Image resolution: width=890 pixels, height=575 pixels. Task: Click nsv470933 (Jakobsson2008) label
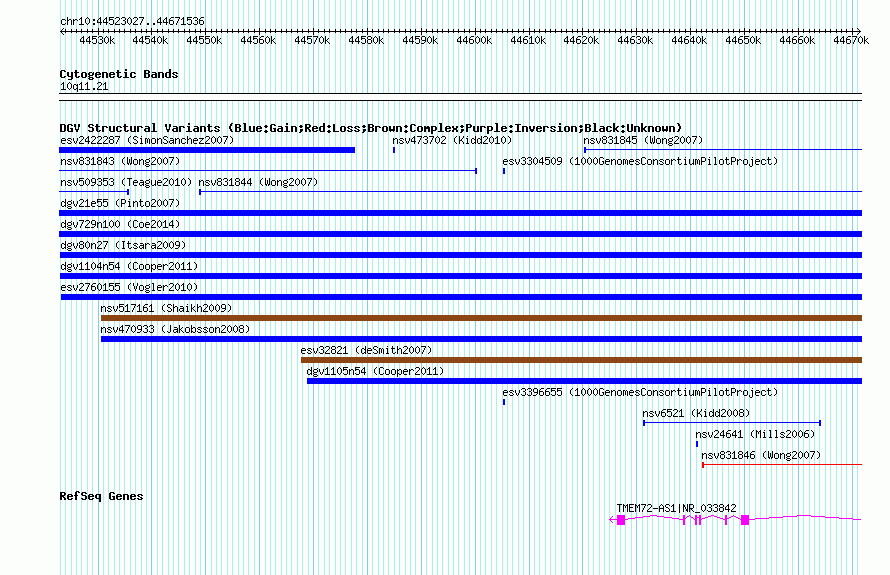[x=175, y=329]
